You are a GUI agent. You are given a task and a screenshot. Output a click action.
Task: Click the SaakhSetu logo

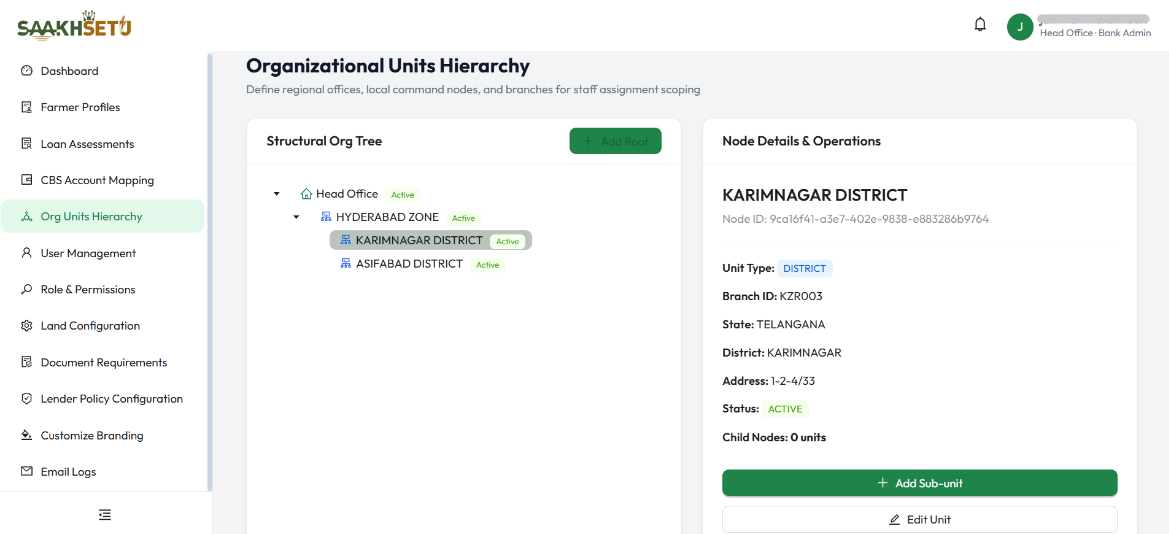[75, 27]
